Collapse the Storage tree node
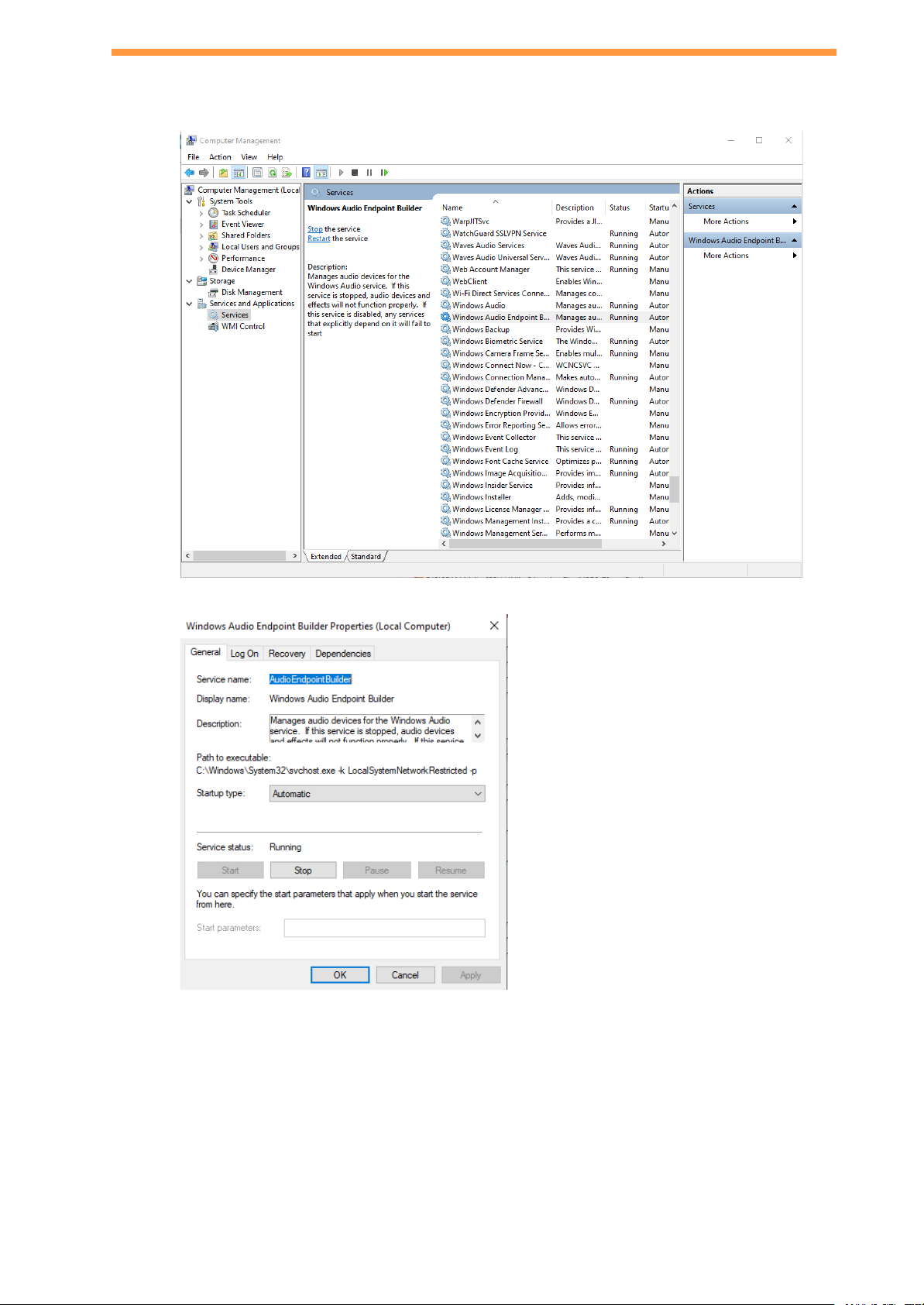This screenshot has height=1305, width=924. (x=190, y=281)
